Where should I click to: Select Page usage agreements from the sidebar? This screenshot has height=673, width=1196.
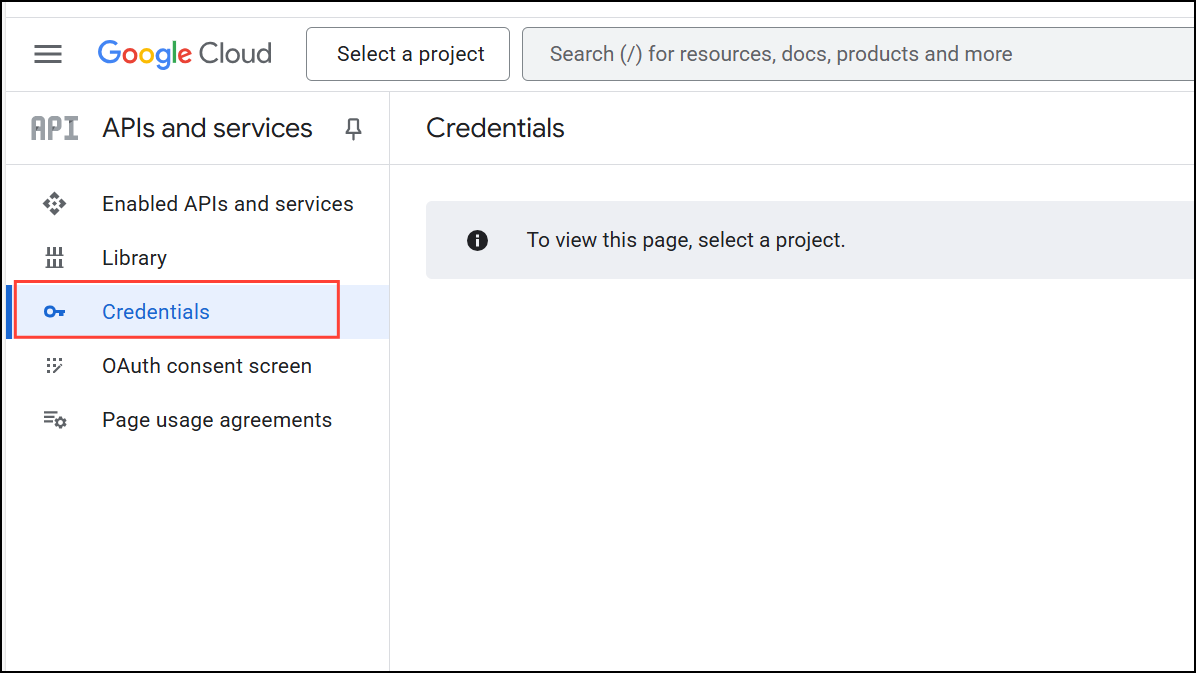(216, 419)
